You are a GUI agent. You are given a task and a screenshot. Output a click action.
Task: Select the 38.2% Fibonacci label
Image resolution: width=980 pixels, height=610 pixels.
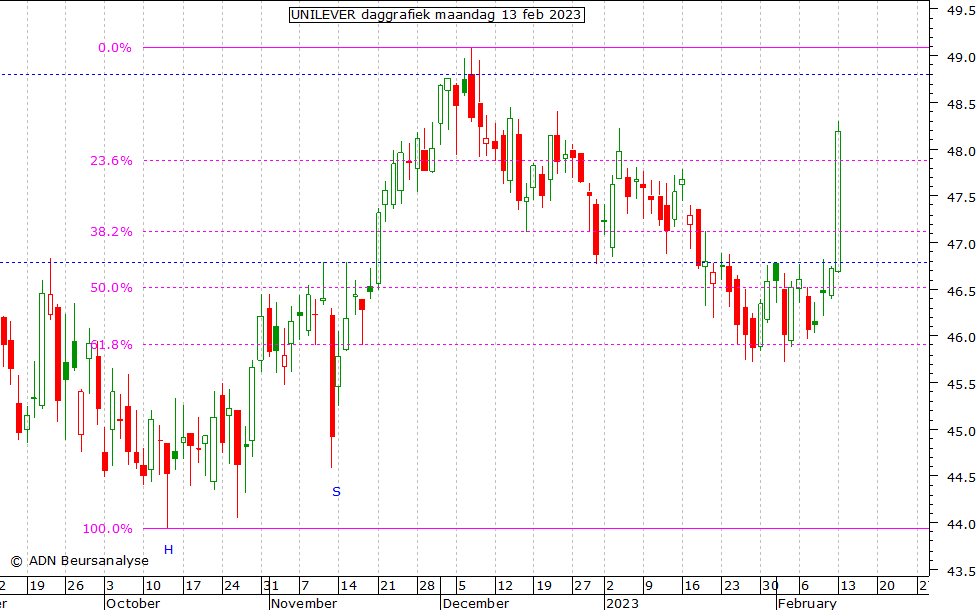click(x=111, y=232)
